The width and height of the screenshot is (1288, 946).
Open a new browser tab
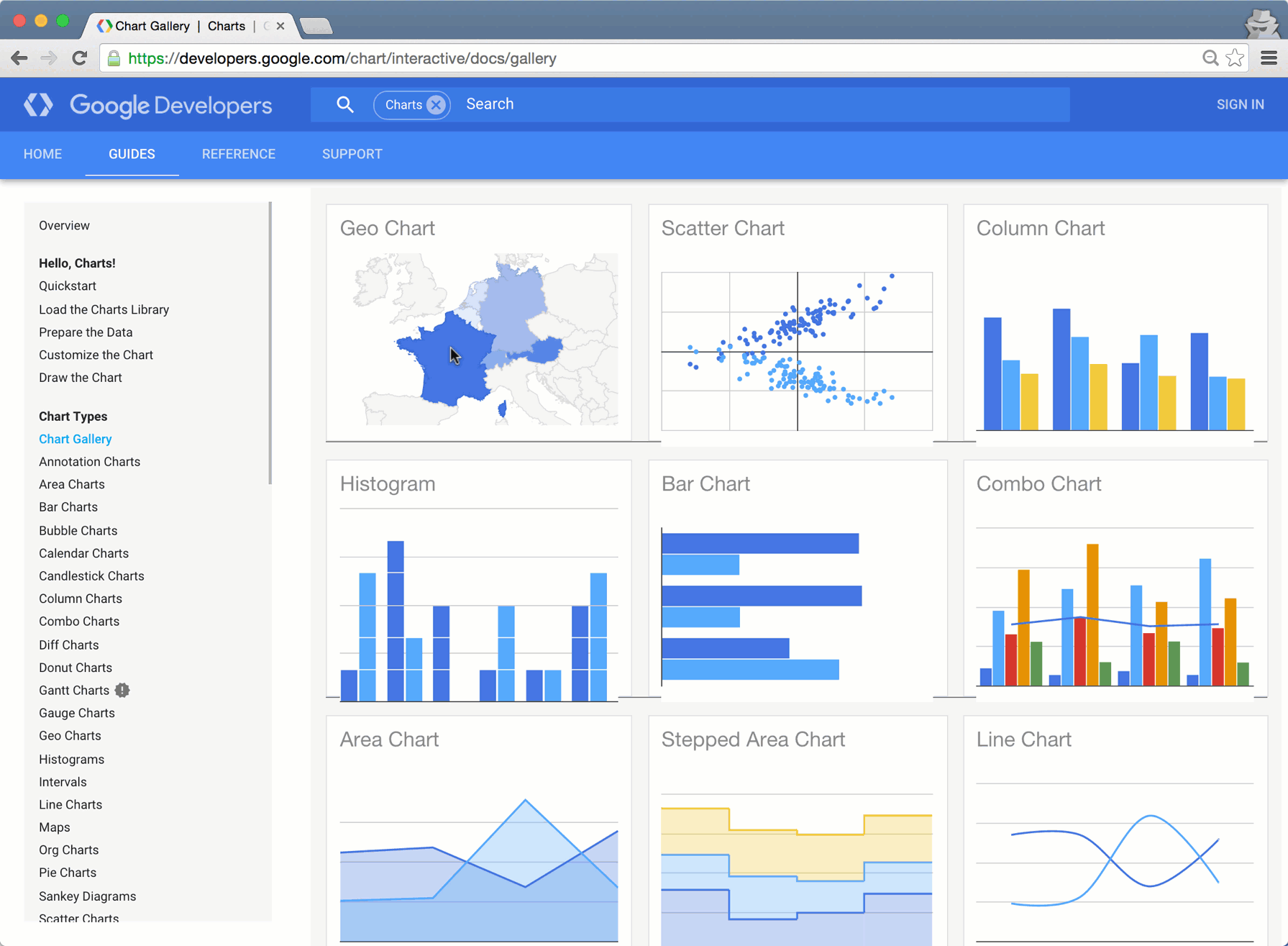(x=316, y=27)
